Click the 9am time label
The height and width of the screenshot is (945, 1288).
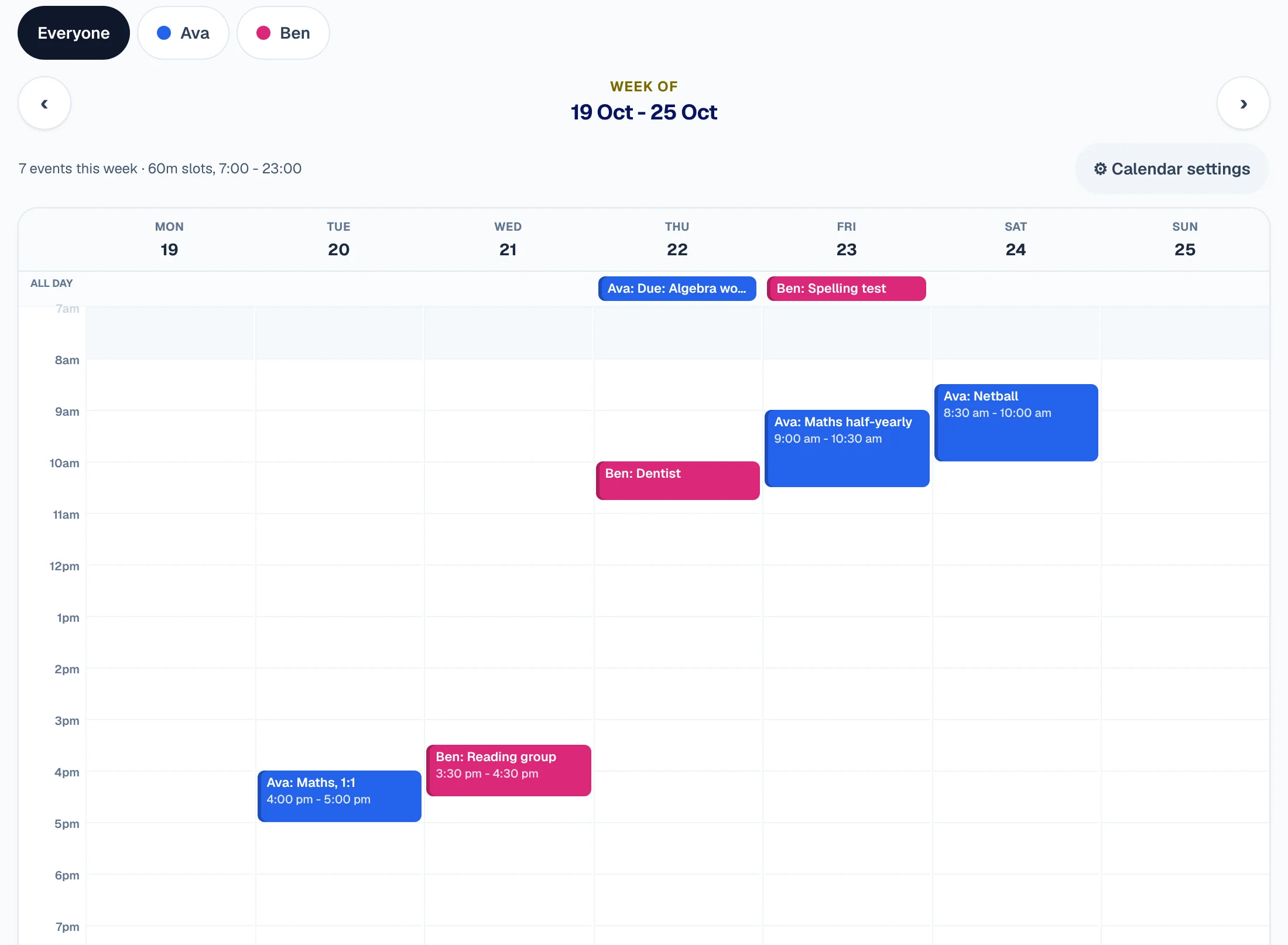(x=67, y=412)
